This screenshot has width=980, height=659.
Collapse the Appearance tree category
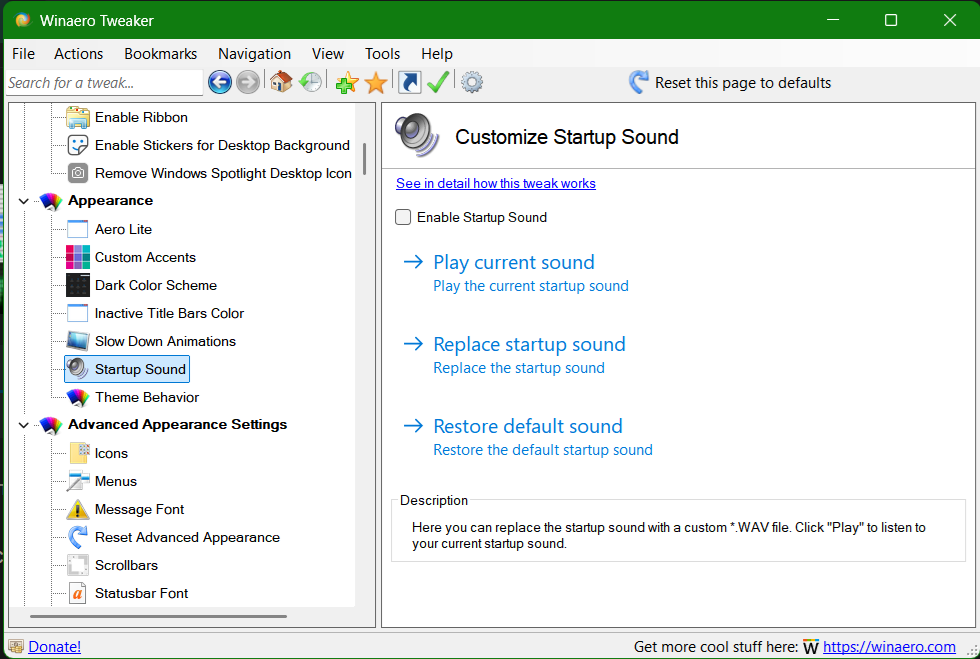[x=24, y=201]
